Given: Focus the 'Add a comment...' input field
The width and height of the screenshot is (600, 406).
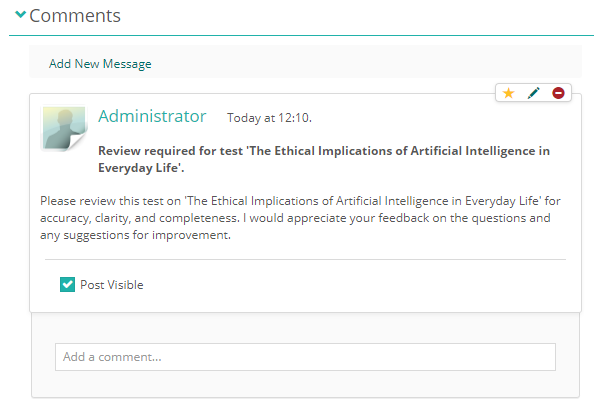Looking at the screenshot, I should tap(305, 357).
